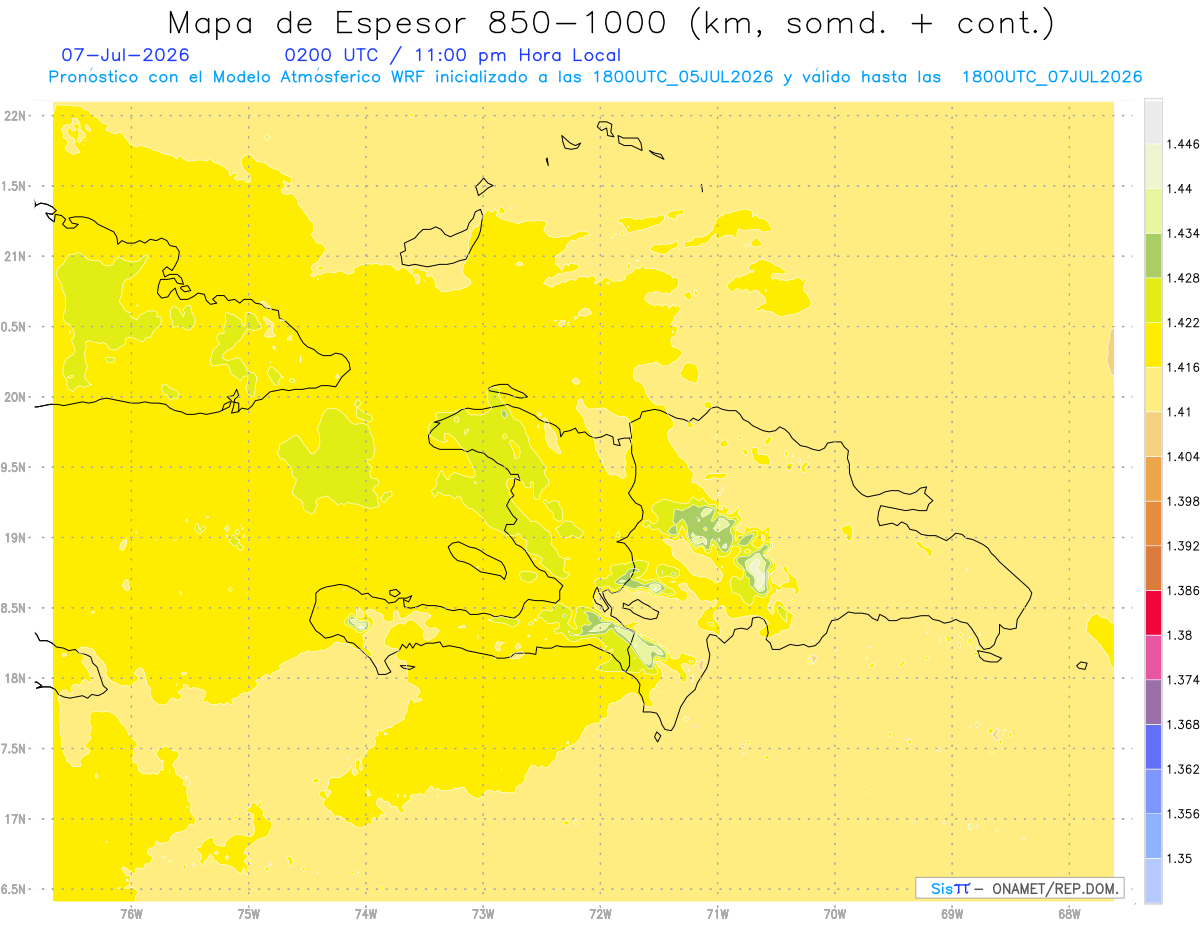Click the '21N' latitude label
The height and width of the screenshot is (927, 1200).
pos(15,256)
